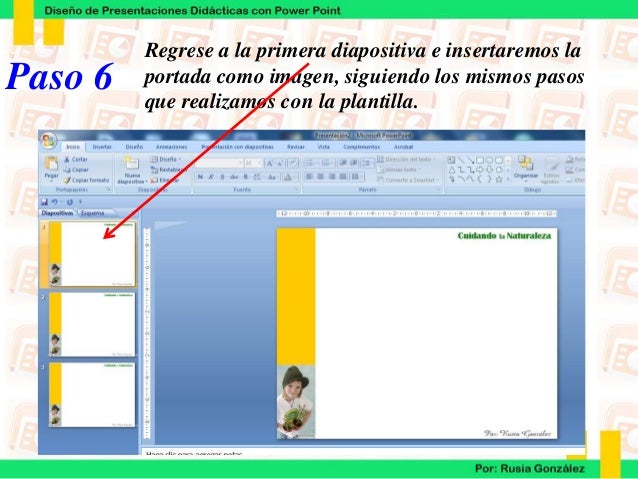Click Dirección del texto button
638x479 pixels.
(x=406, y=159)
